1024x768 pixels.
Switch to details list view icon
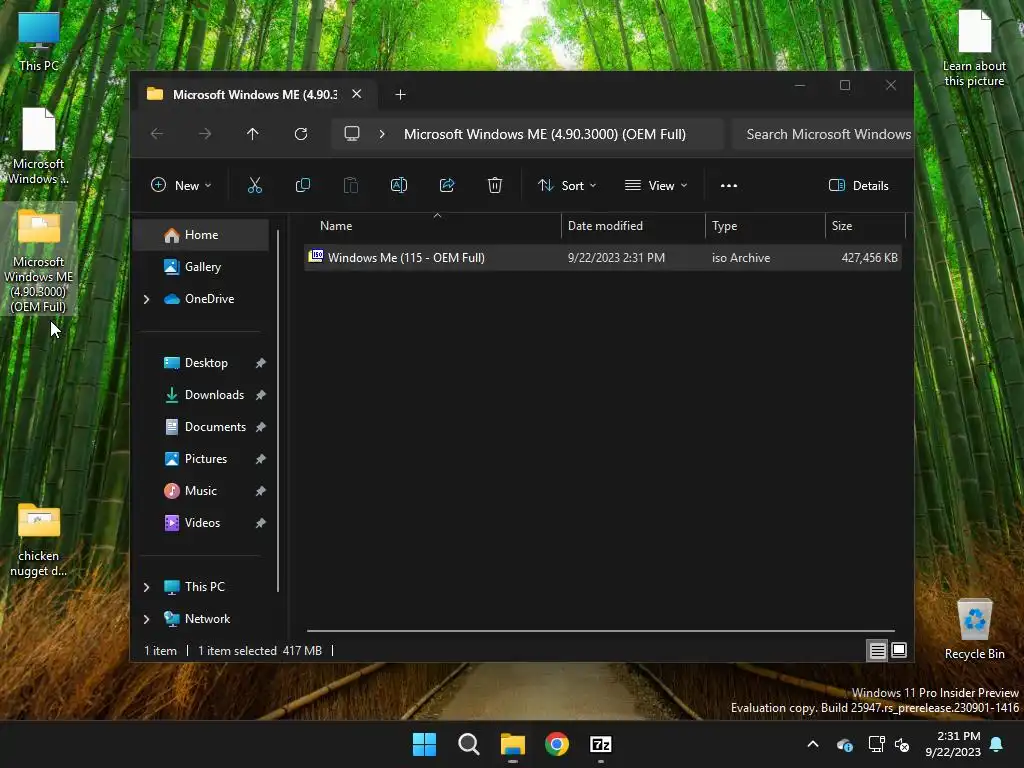tap(877, 650)
